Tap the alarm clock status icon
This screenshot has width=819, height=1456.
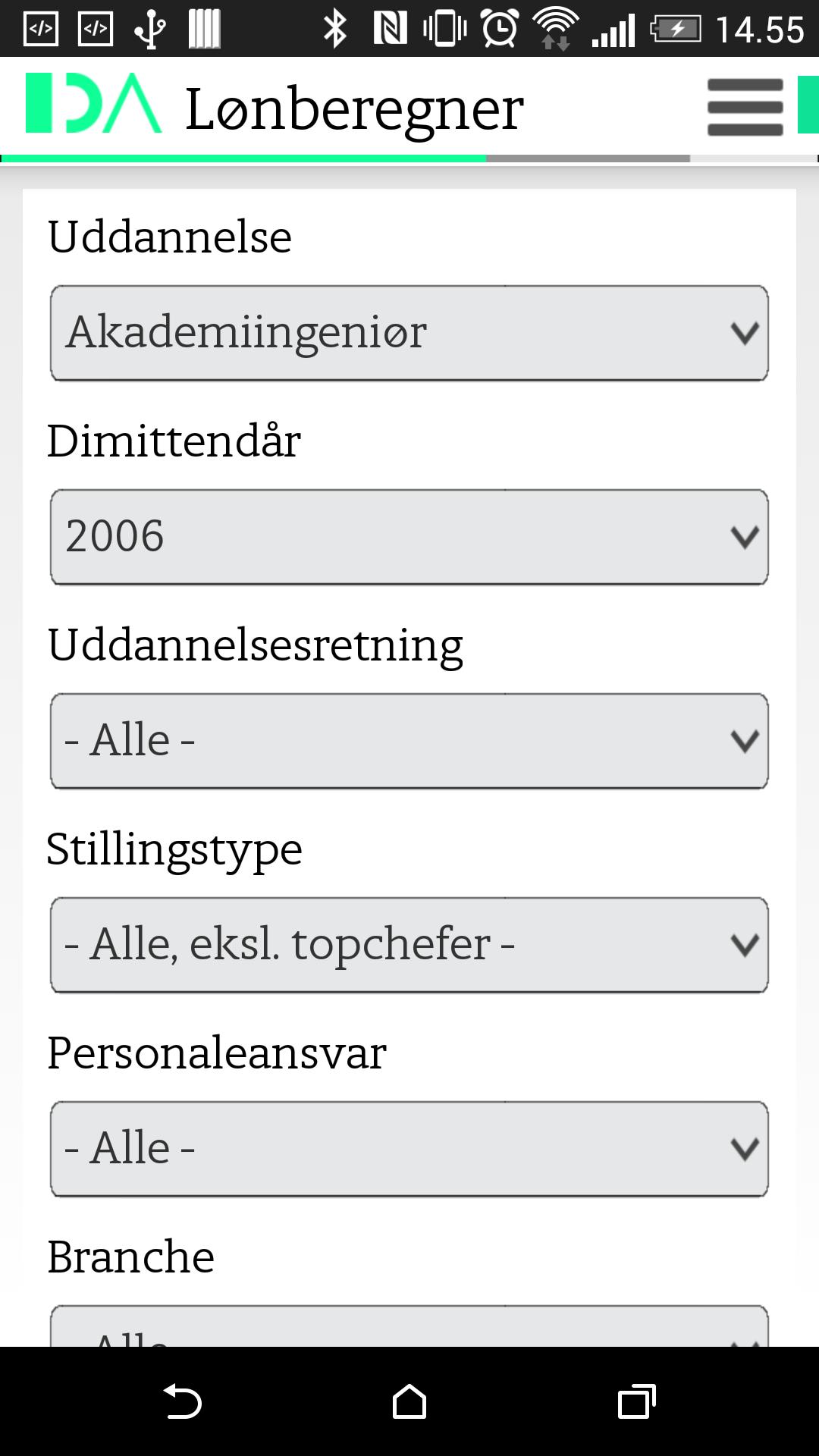pyautogui.click(x=500, y=30)
